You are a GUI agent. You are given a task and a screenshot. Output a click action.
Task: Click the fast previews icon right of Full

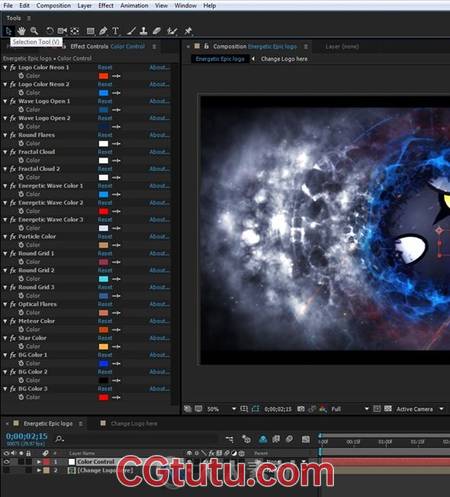coord(377,409)
